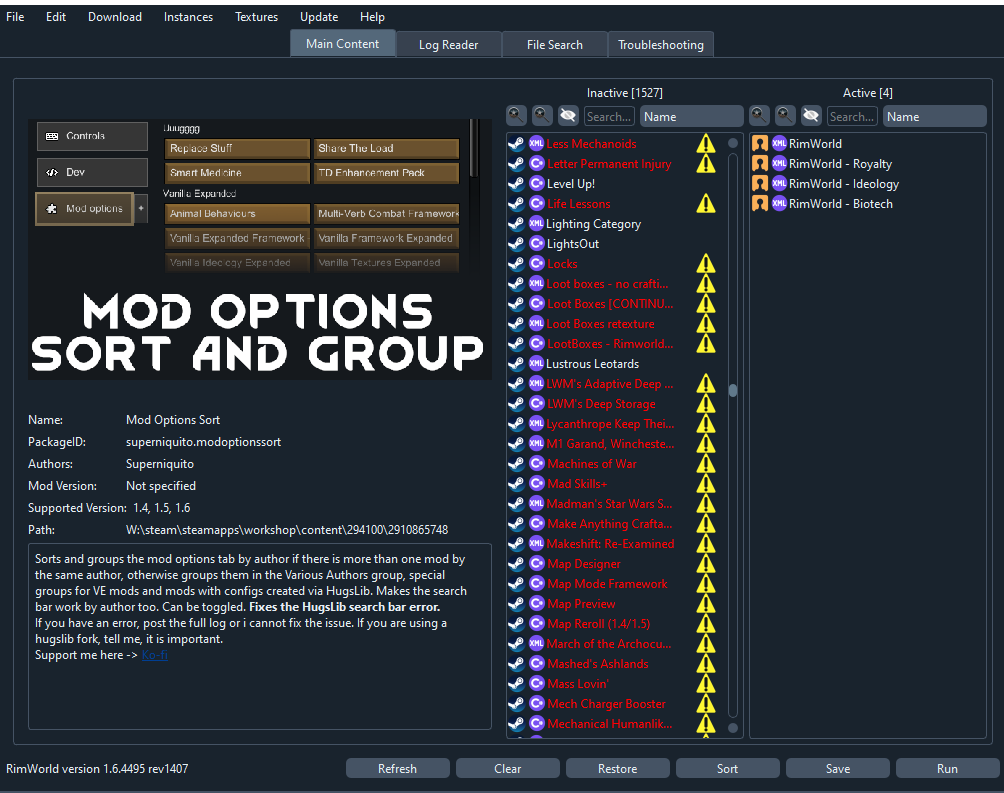Click the Ludeon icon next to RimWorld - Biotech

[x=759, y=204]
